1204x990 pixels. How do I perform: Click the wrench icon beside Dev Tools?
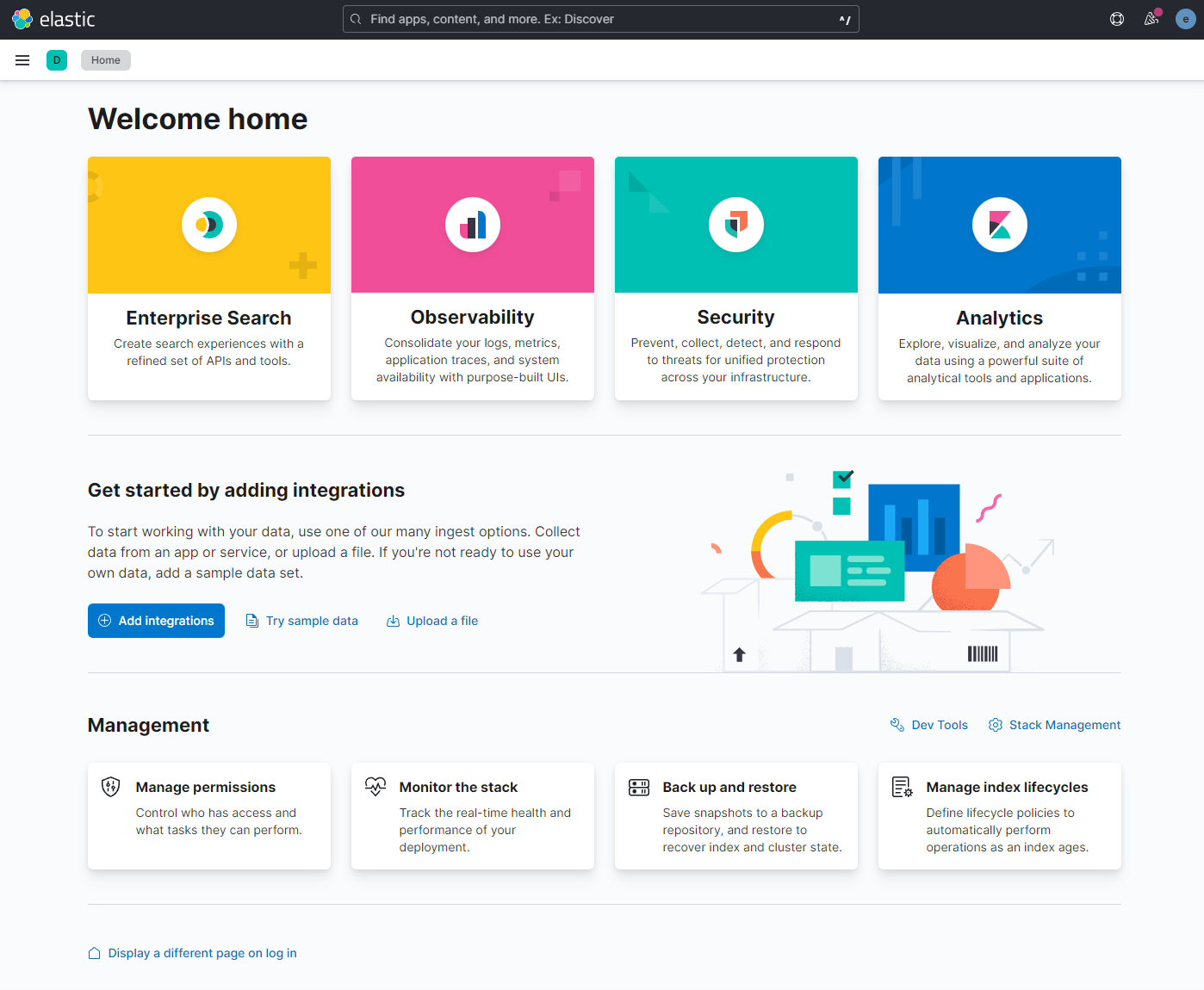pos(897,725)
